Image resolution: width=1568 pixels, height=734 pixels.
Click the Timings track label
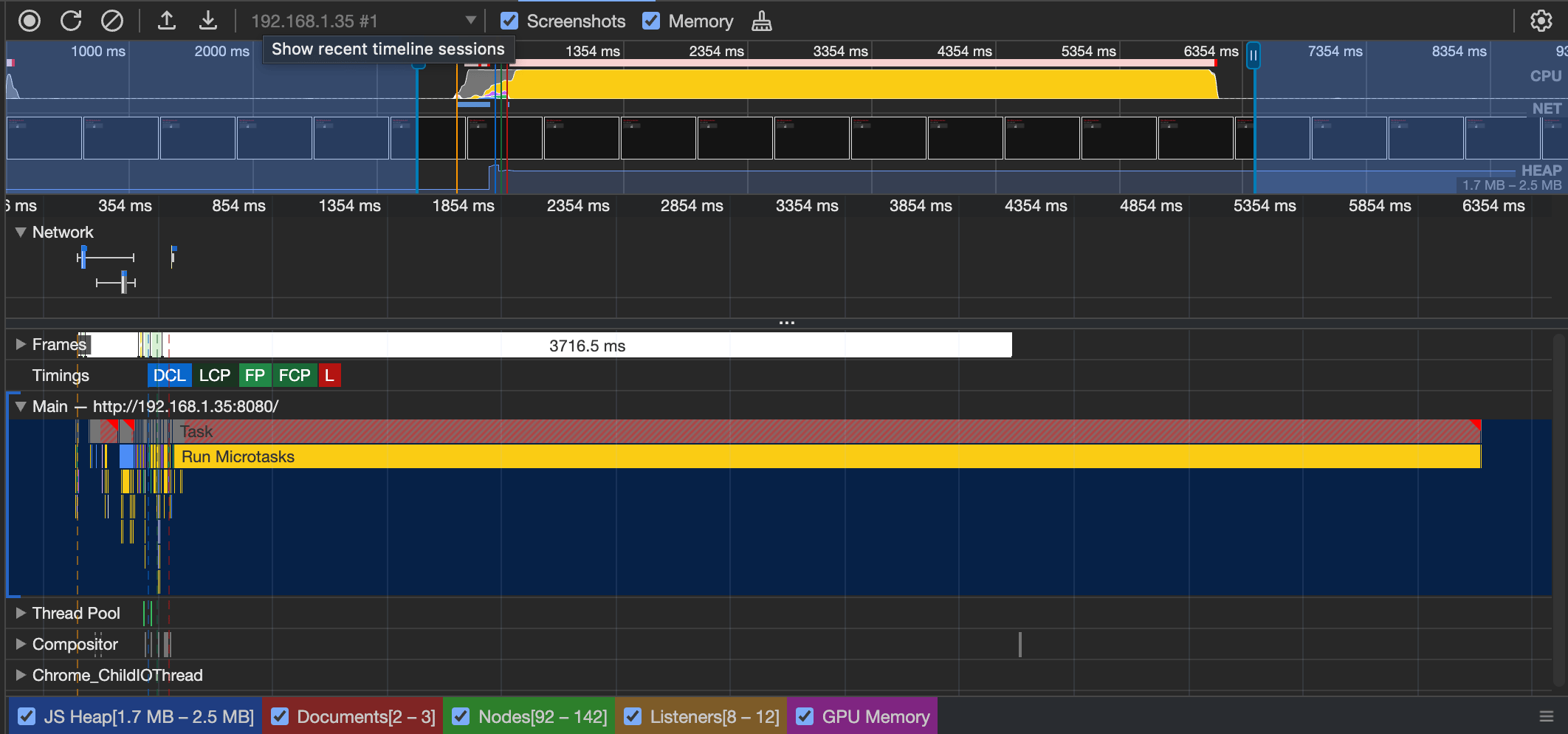click(x=61, y=375)
